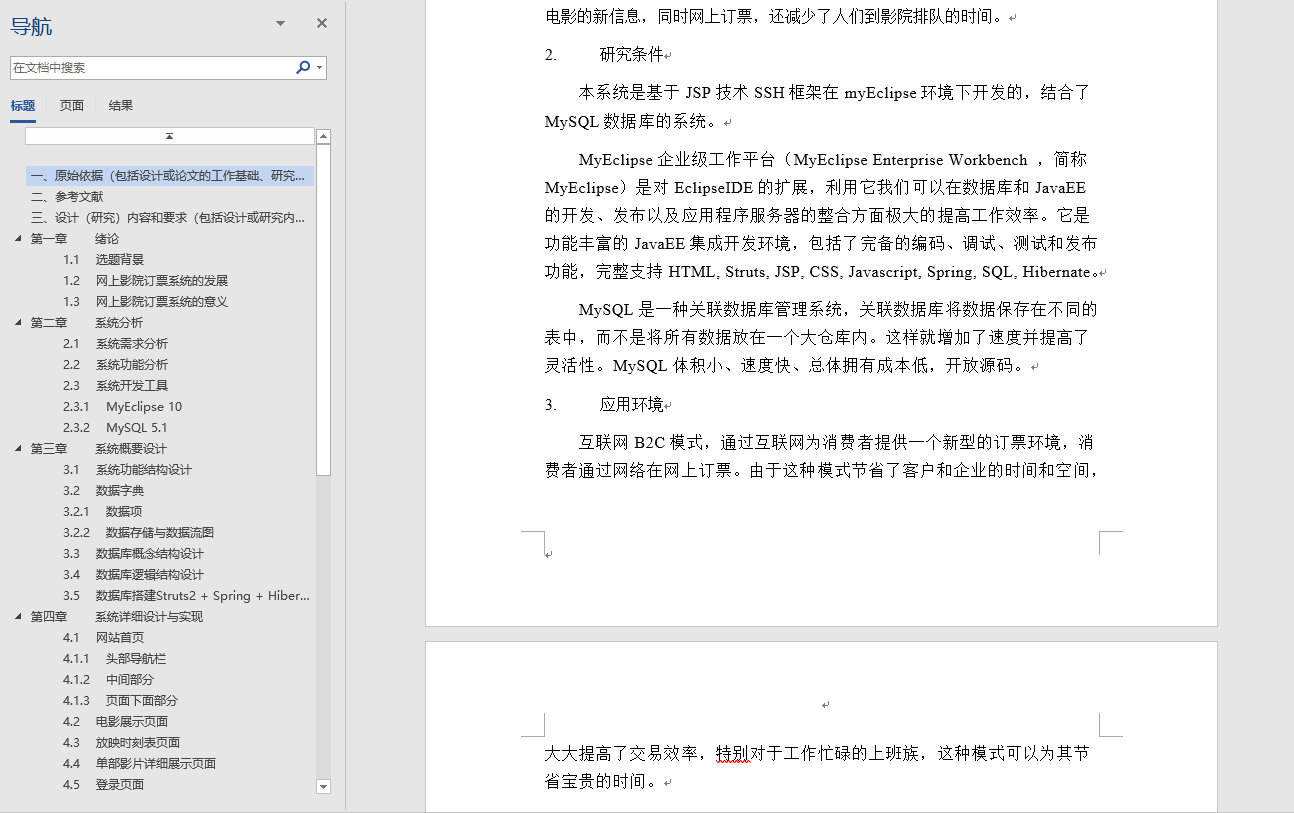Switch to the 结果 tab
Image resolution: width=1294 pixels, height=813 pixels.
coord(121,106)
